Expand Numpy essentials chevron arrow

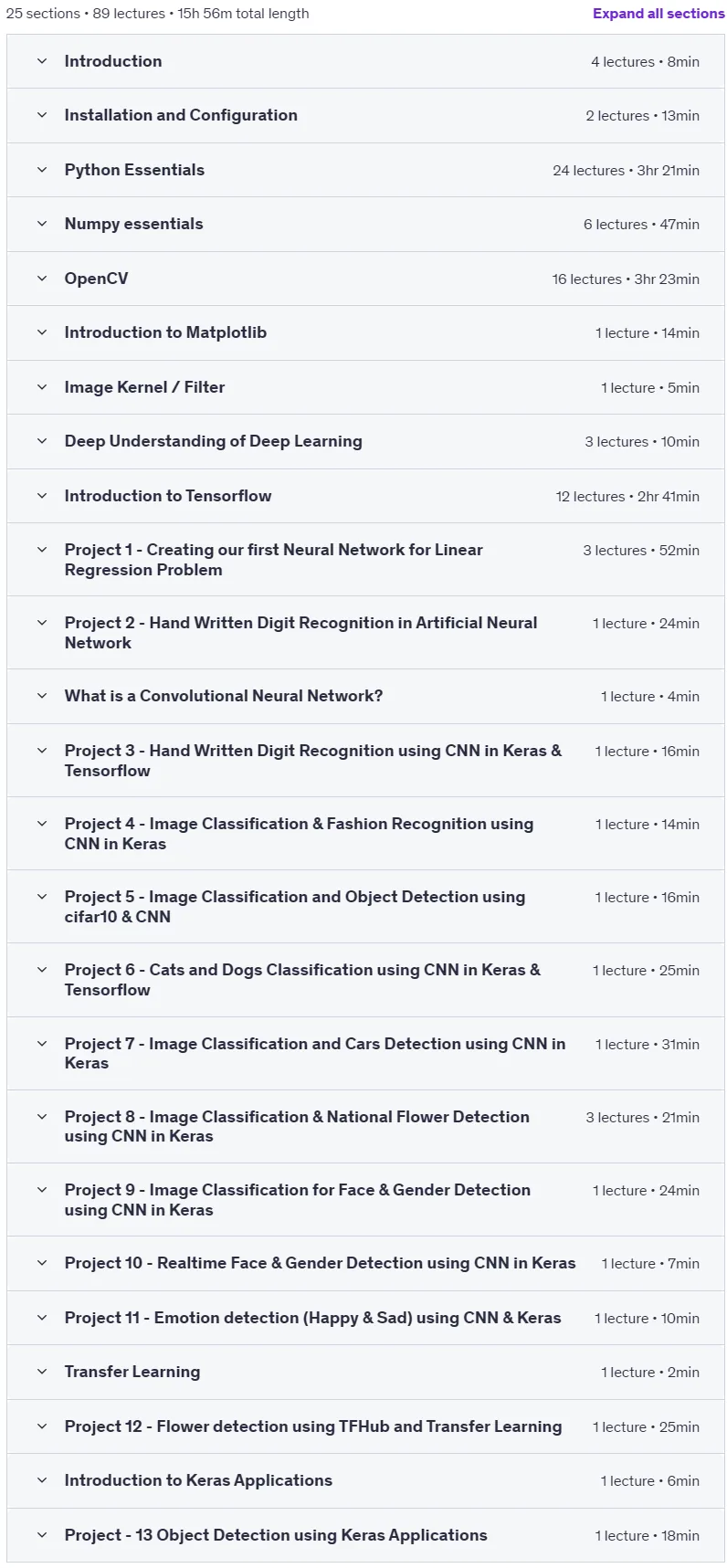42,224
